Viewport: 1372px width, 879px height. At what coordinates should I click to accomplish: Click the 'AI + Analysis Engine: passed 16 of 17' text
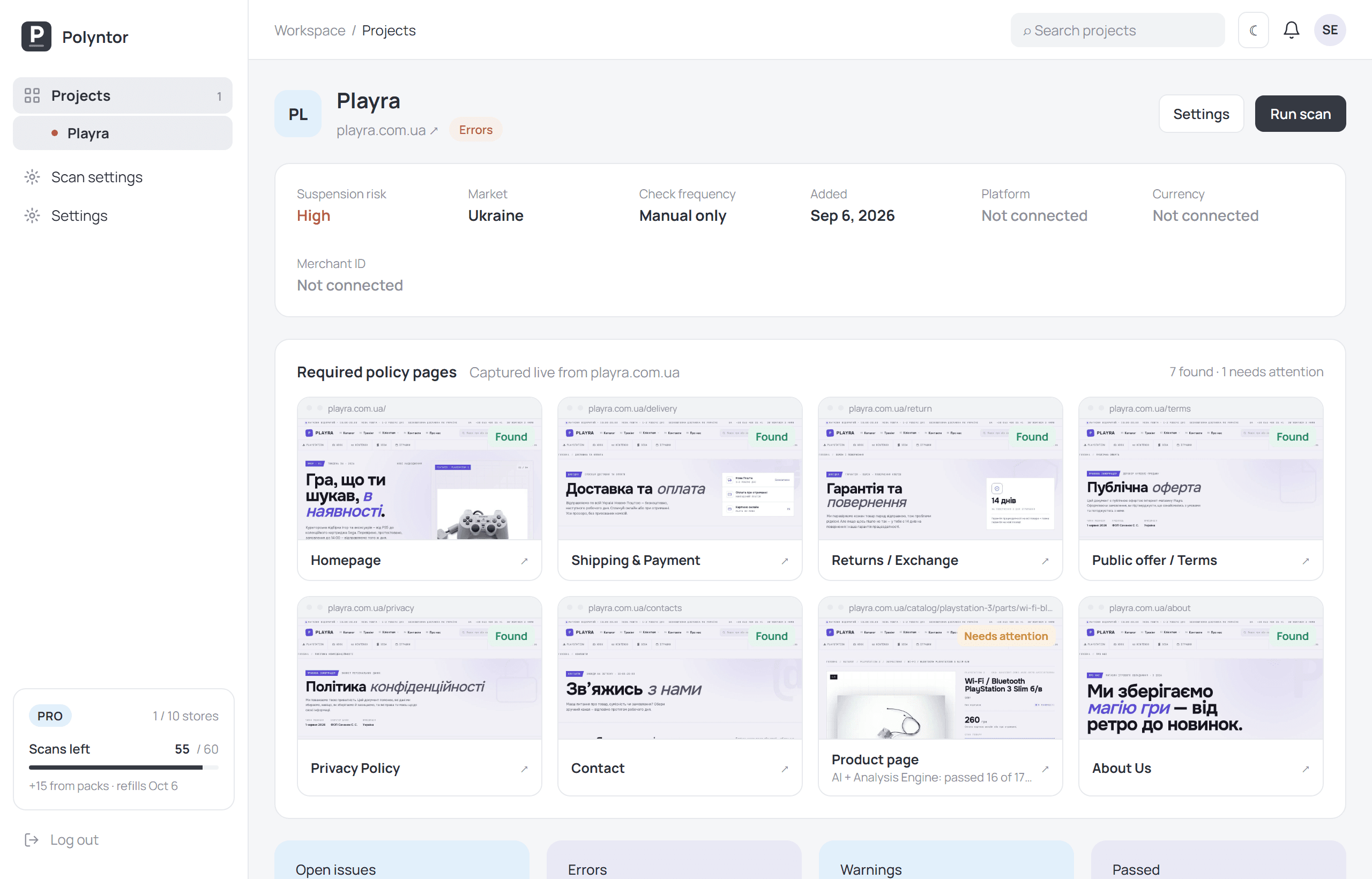click(931, 777)
